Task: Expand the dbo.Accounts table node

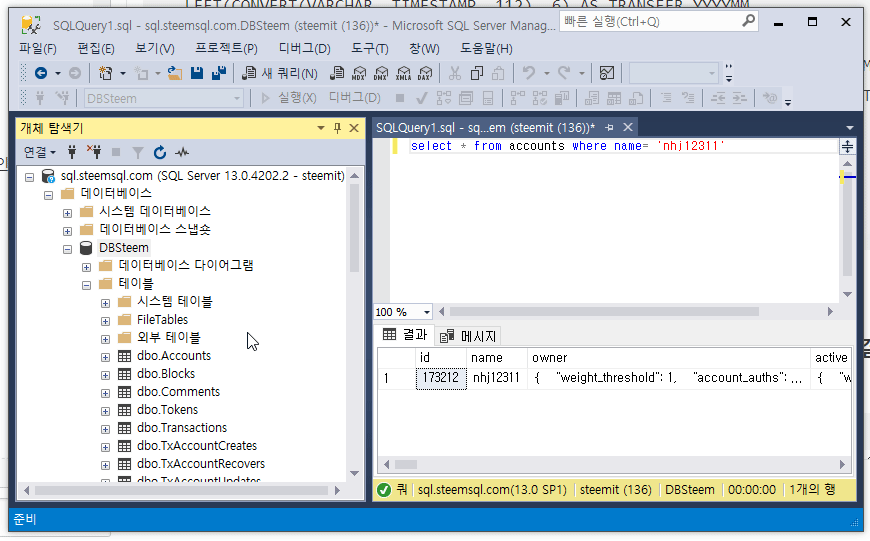Action: coord(105,357)
